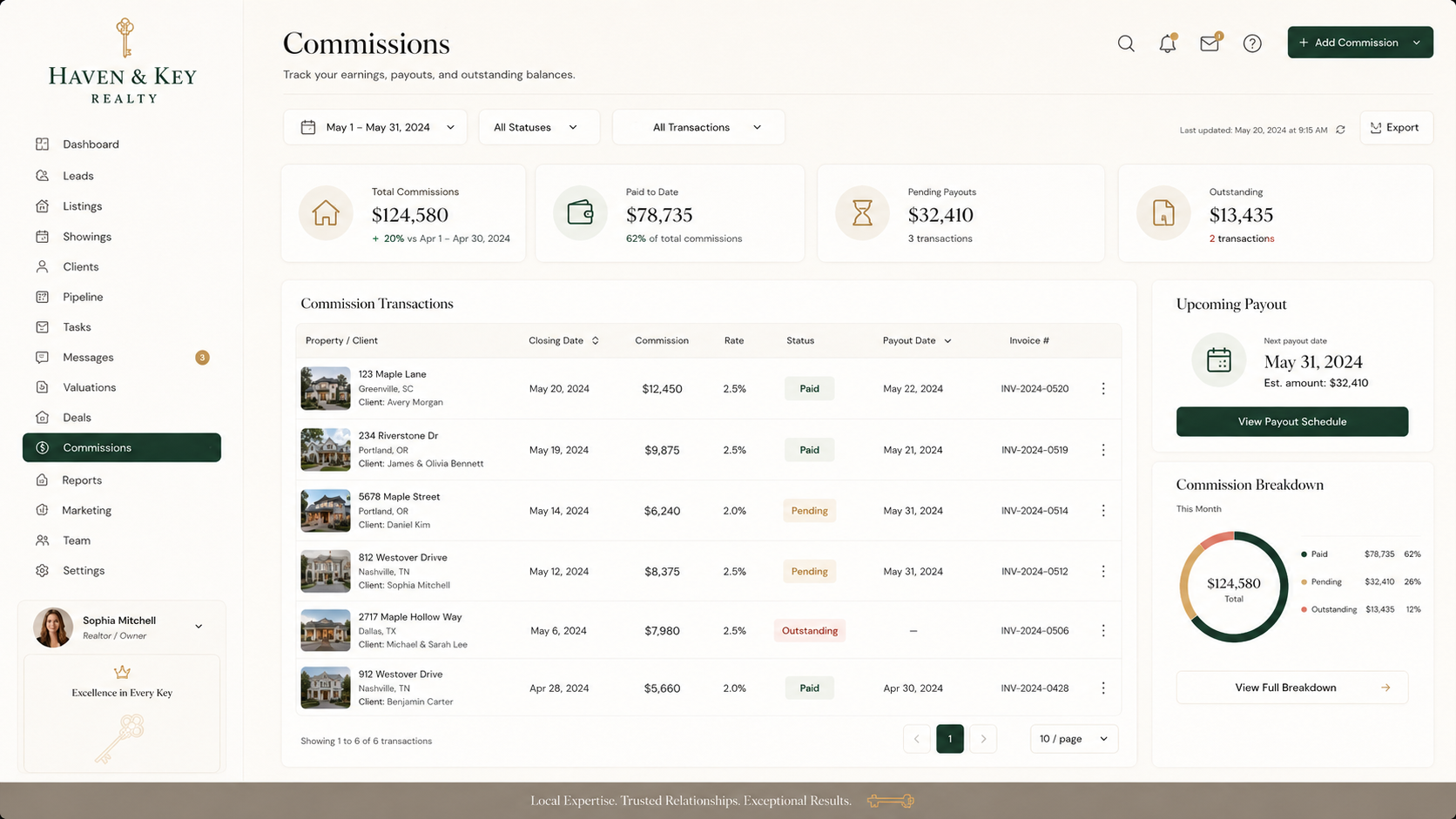1456x819 pixels.
Task: Open Leads in the sidebar
Action: click(x=122, y=176)
